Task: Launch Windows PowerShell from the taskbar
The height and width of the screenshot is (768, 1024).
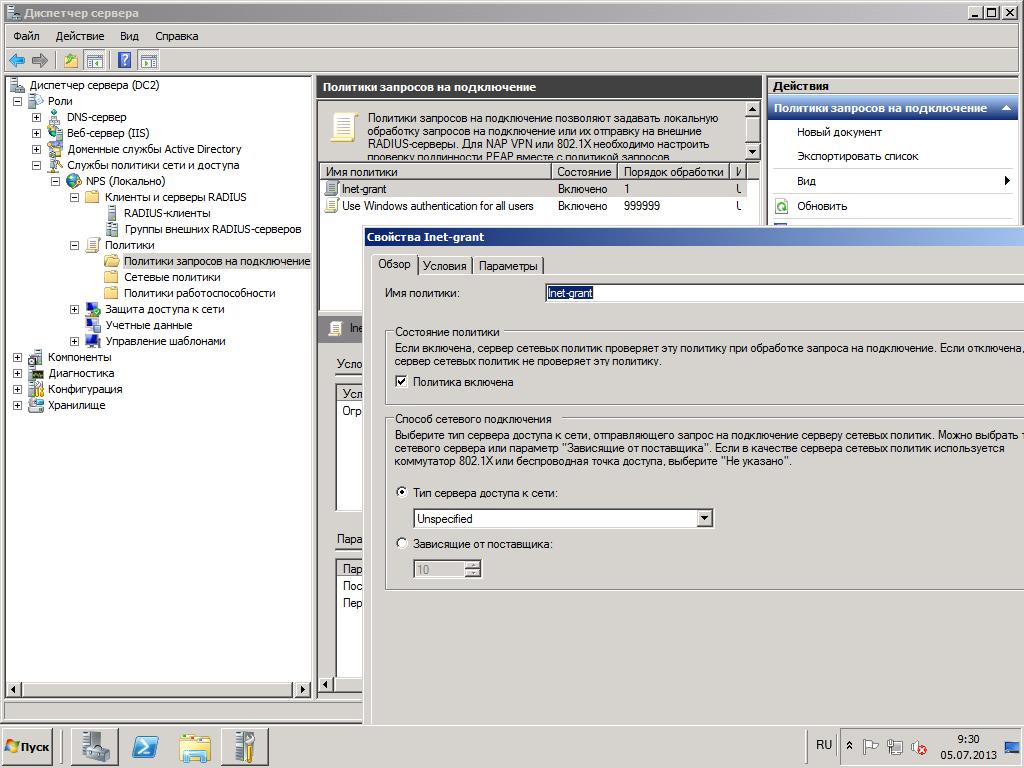Action: point(146,746)
